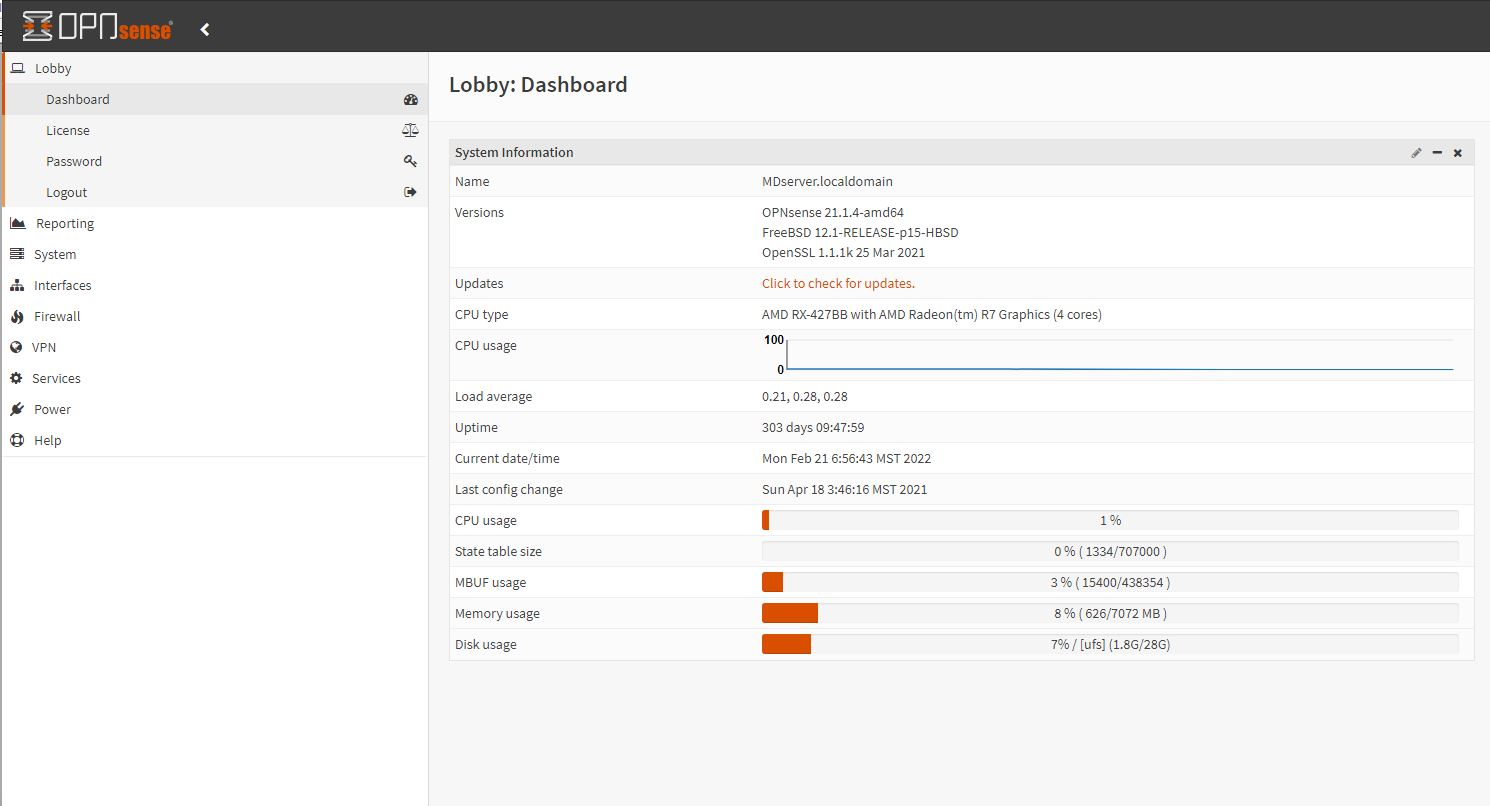Click the 'Uptime' row label
The image size is (1490, 806).
[476, 428]
